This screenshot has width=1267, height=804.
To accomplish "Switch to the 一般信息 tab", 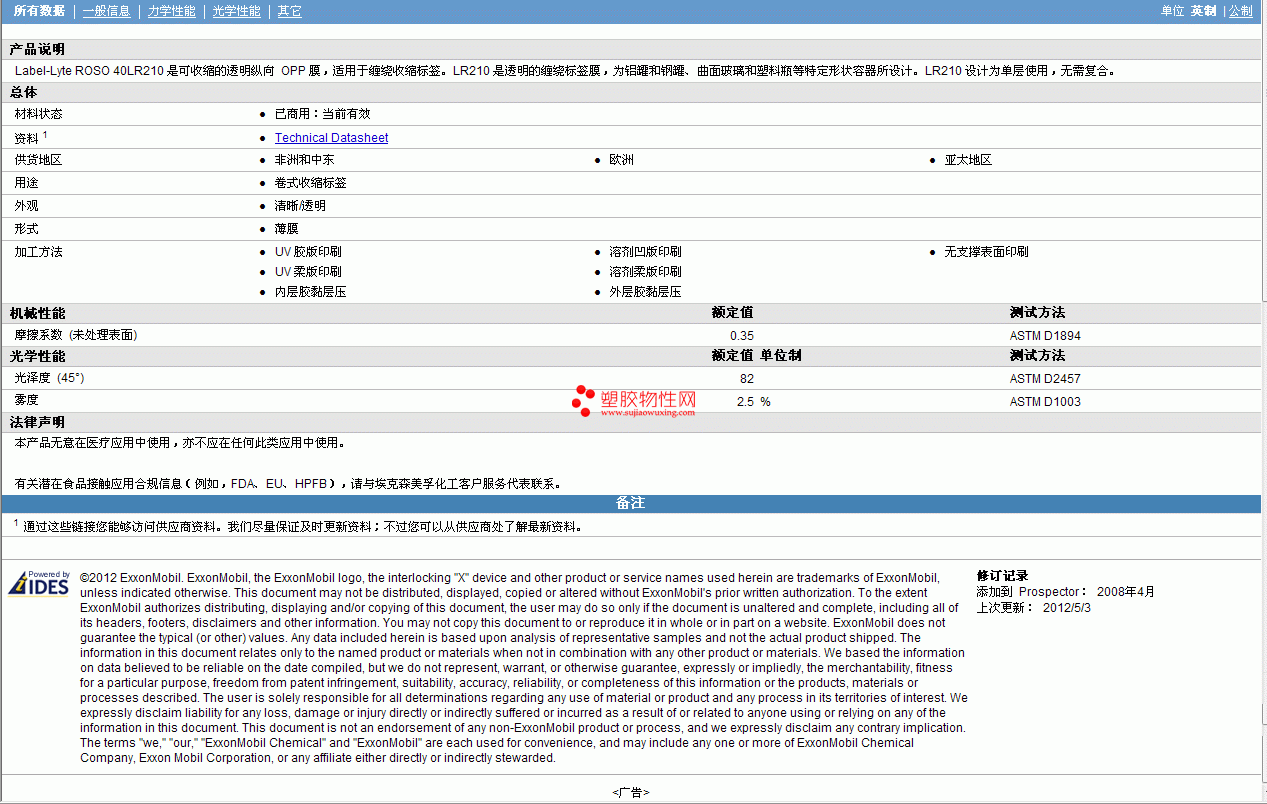I will [106, 11].
